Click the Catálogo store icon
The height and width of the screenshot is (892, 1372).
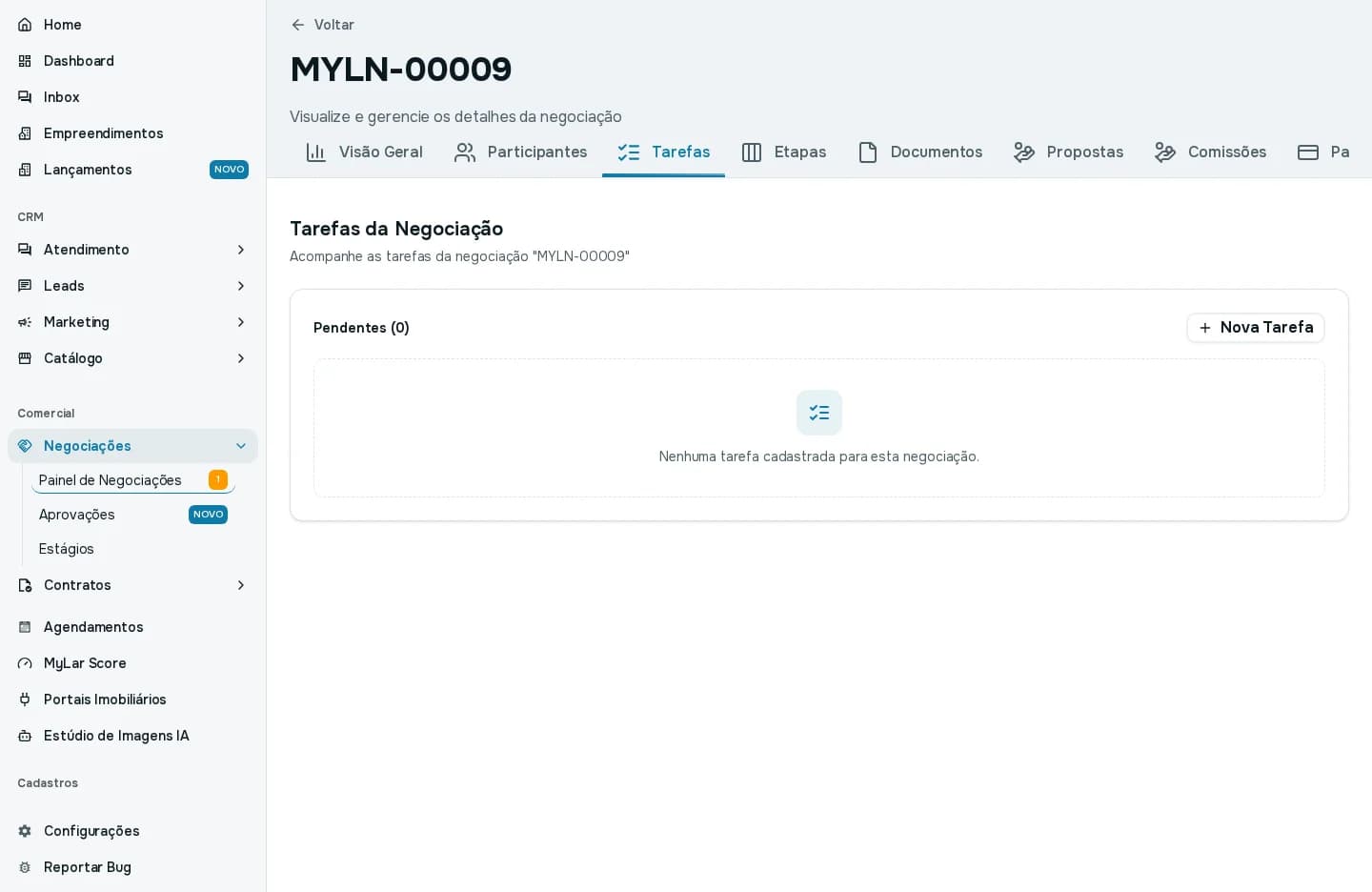pyautogui.click(x=25, y=358)
